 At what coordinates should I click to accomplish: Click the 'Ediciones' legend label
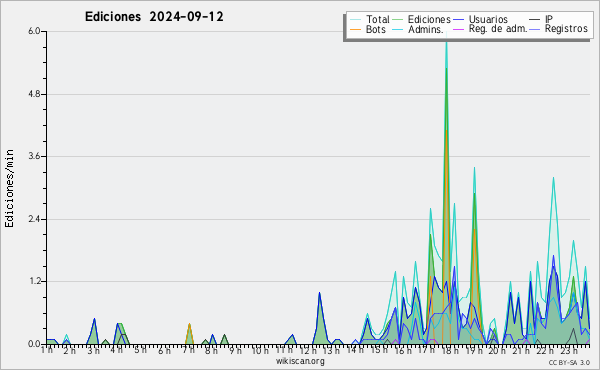pos(429,19)
